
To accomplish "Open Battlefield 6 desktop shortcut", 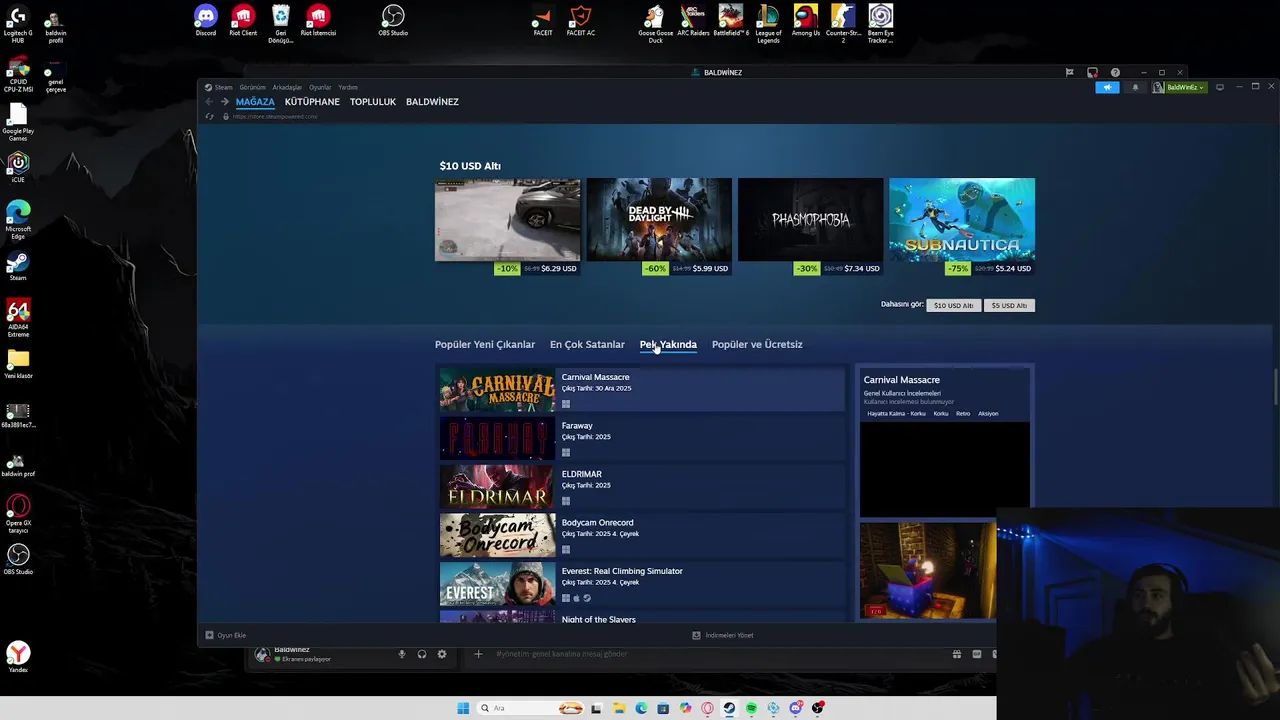I will (731, 20).
